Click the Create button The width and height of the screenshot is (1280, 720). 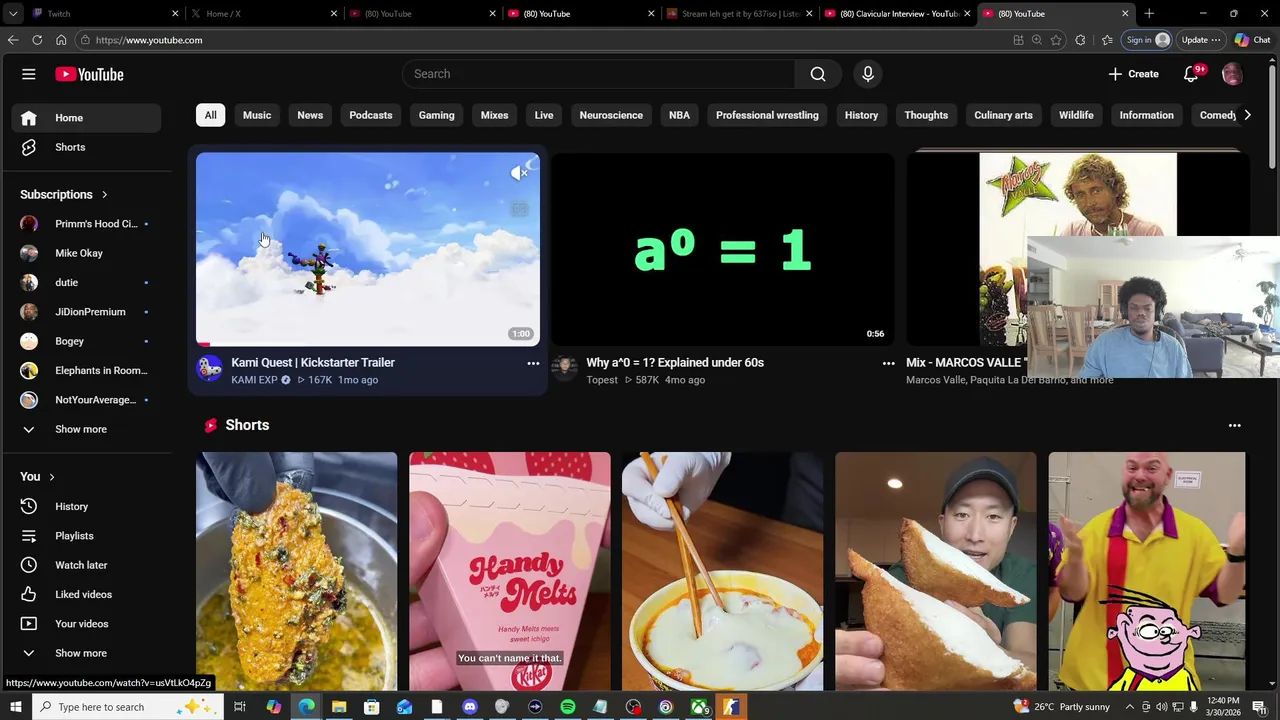point(1133,74)
